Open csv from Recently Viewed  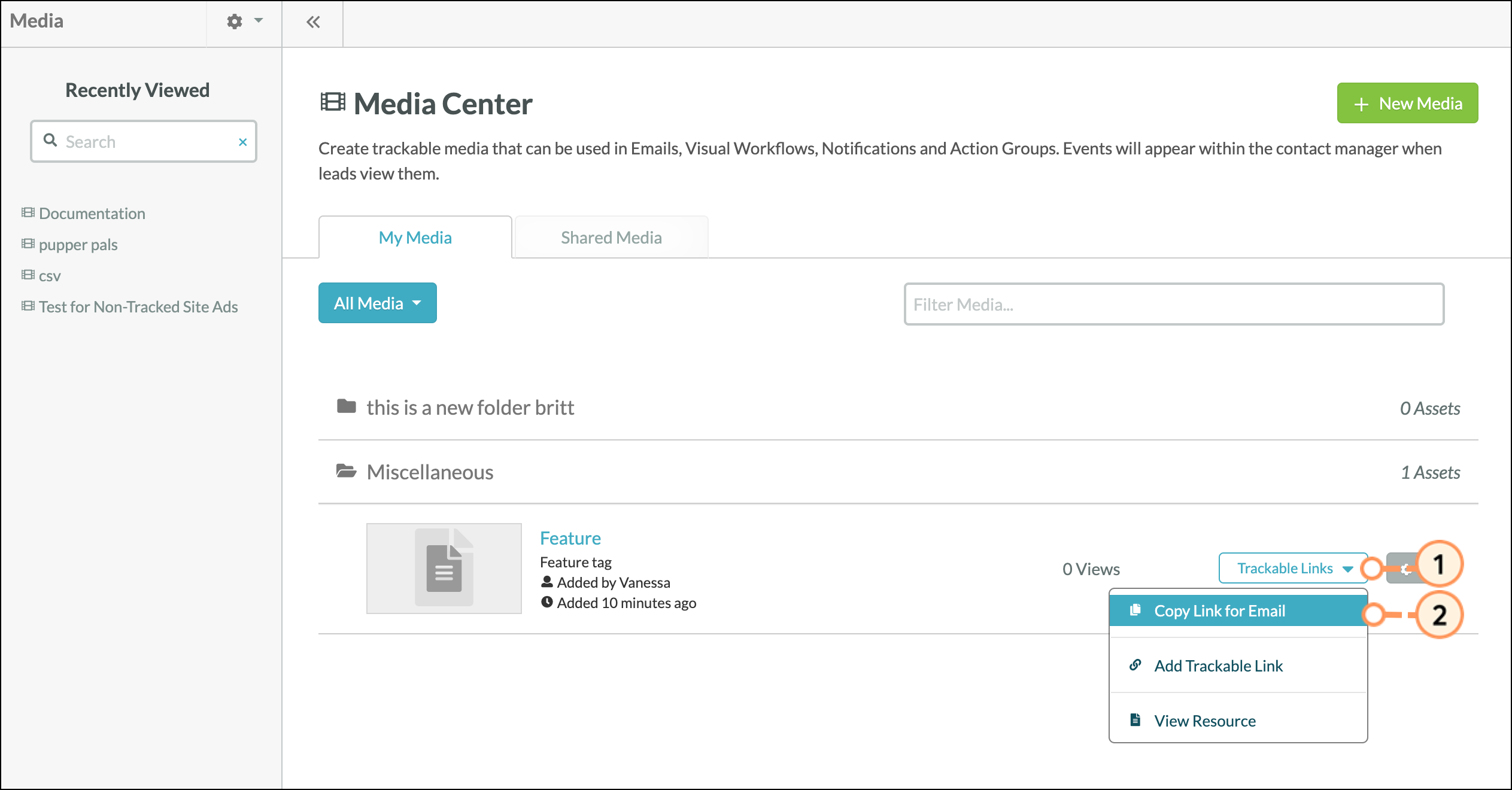click(50, 276)
